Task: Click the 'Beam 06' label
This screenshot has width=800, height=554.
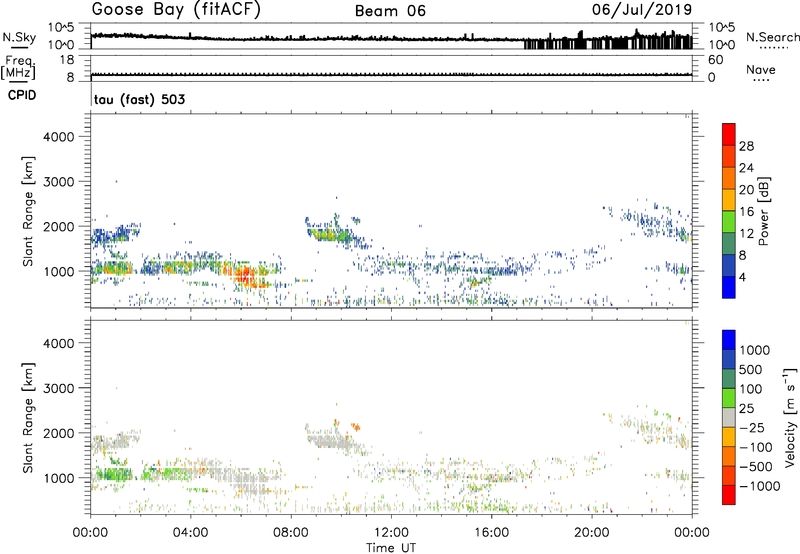Action: click(390, 11)
